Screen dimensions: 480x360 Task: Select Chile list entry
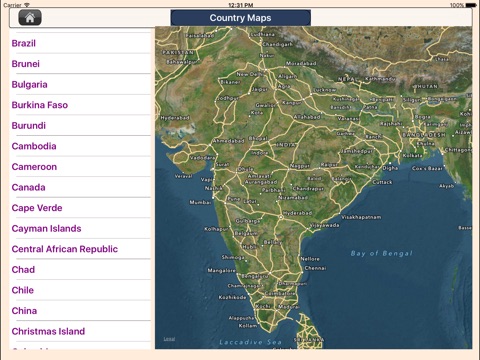tap(80, 290)
